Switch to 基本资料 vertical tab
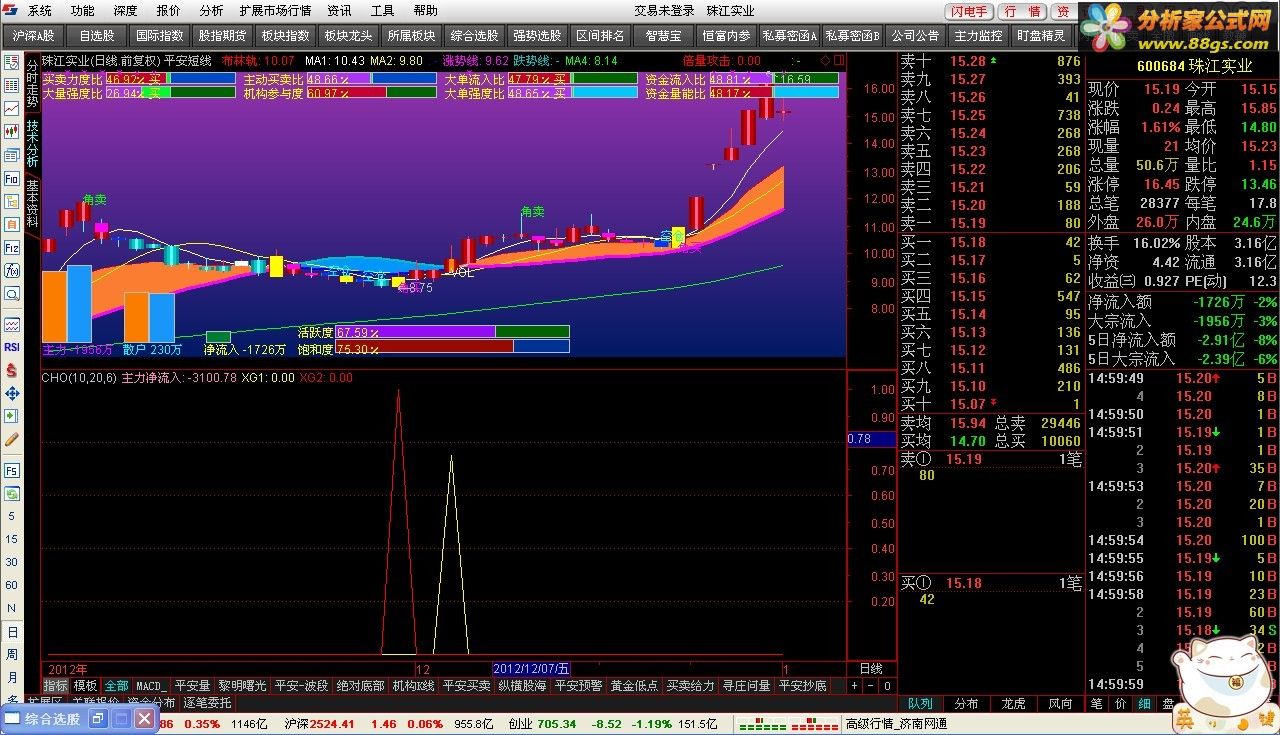Screen dimensions: 1280x735 tap(33, 205)
